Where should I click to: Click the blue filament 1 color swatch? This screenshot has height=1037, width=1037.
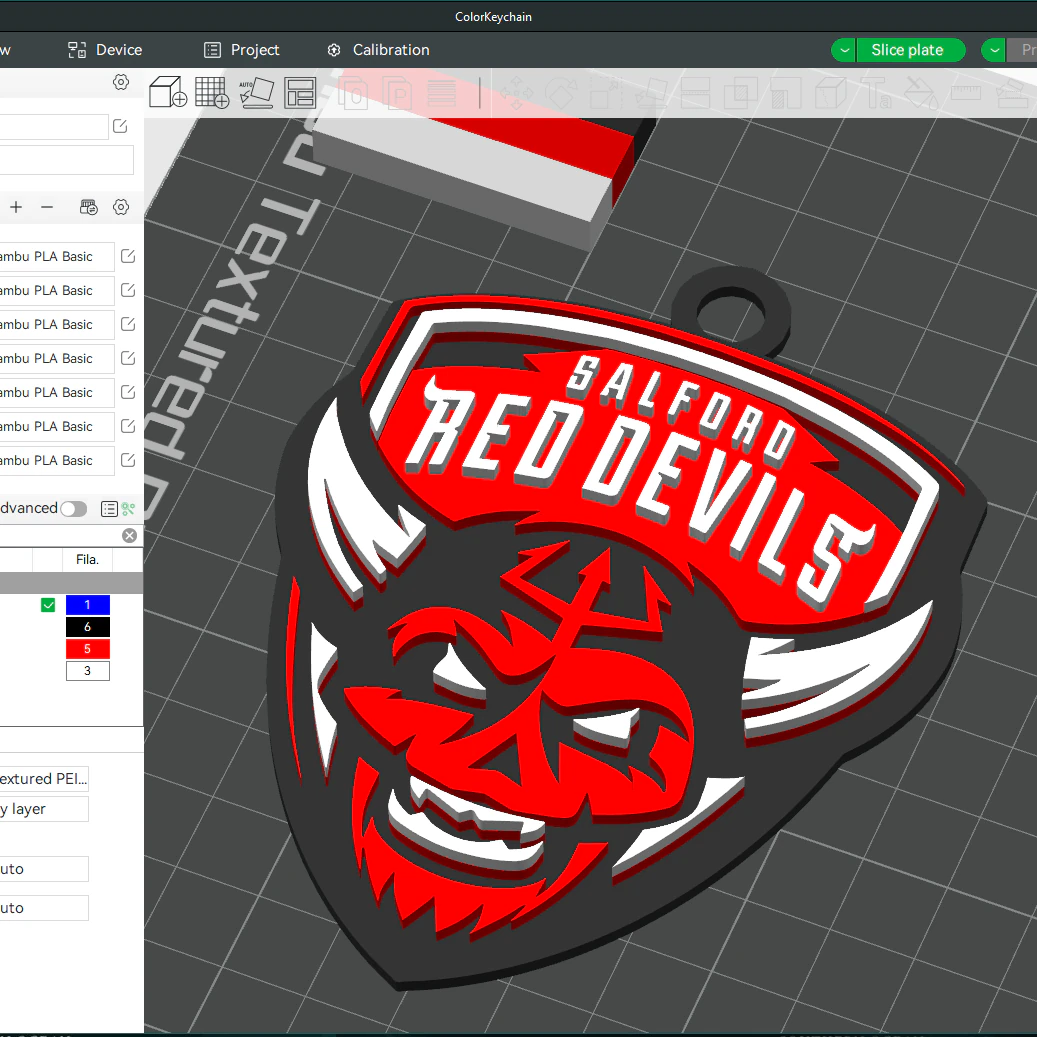[88, 605]
